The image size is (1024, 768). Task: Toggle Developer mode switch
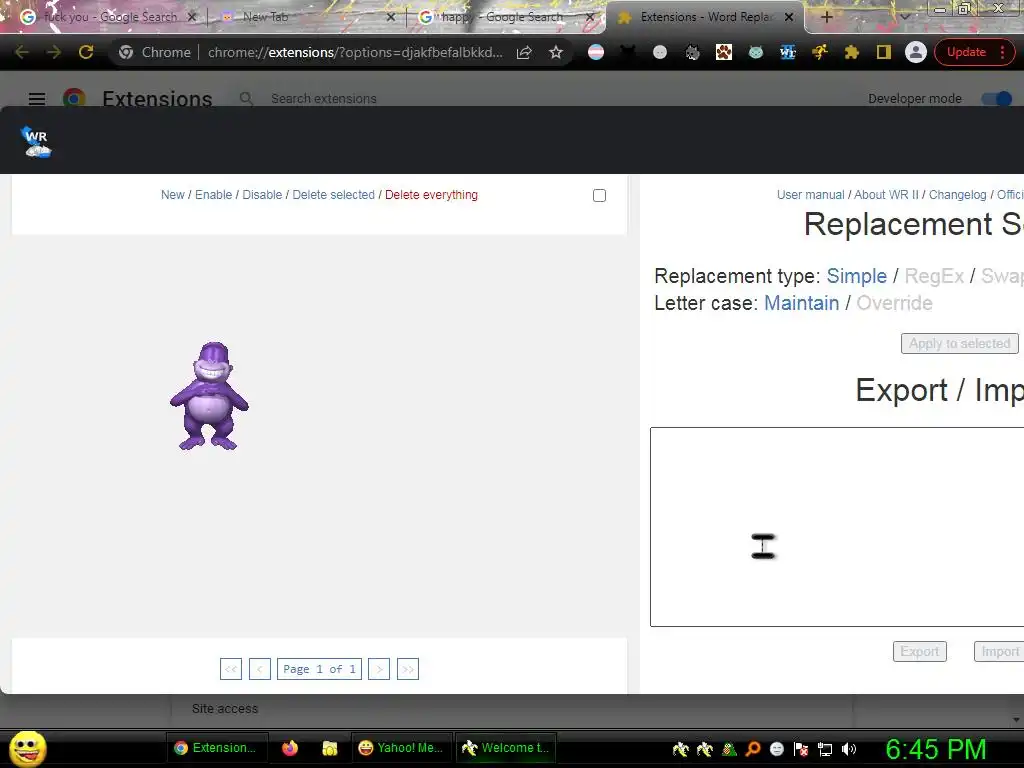997,99
